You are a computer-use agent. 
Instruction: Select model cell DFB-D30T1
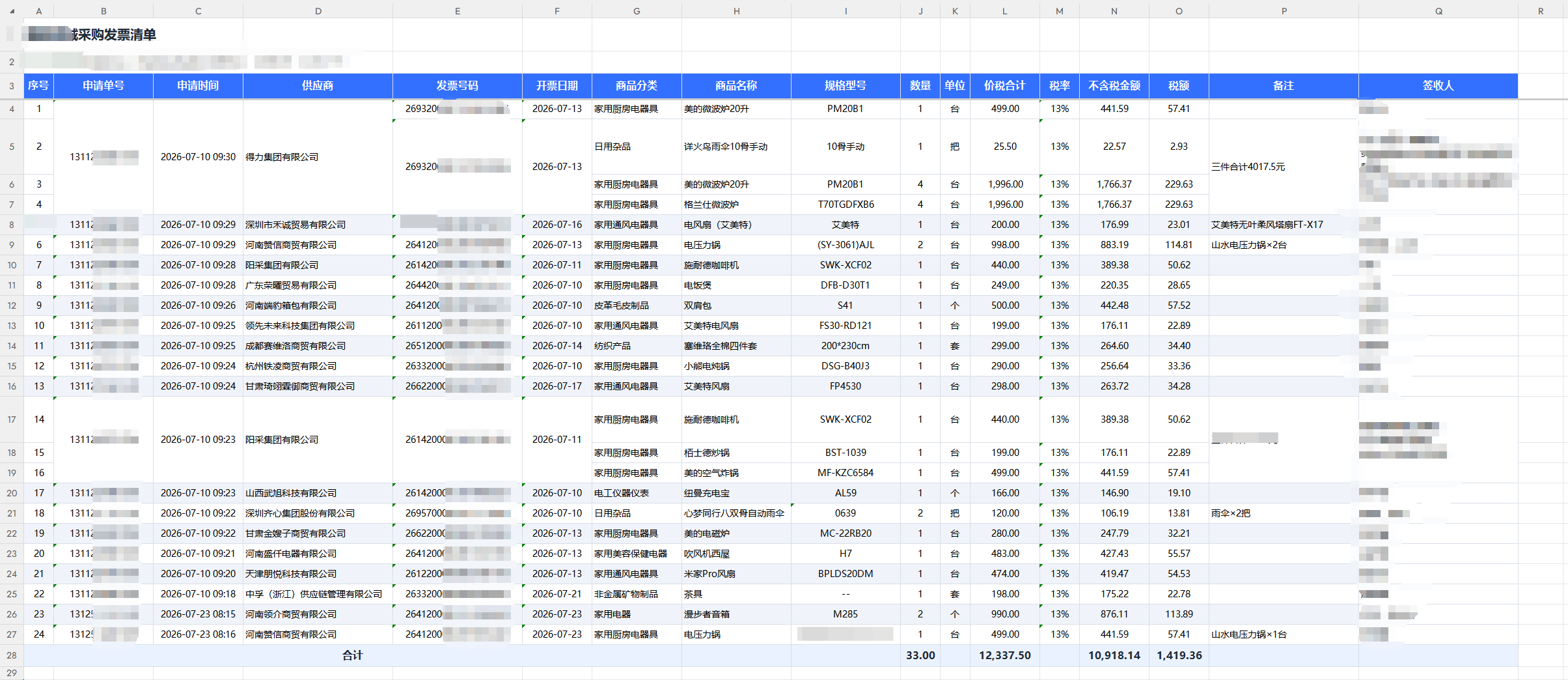tap(846, 285)
